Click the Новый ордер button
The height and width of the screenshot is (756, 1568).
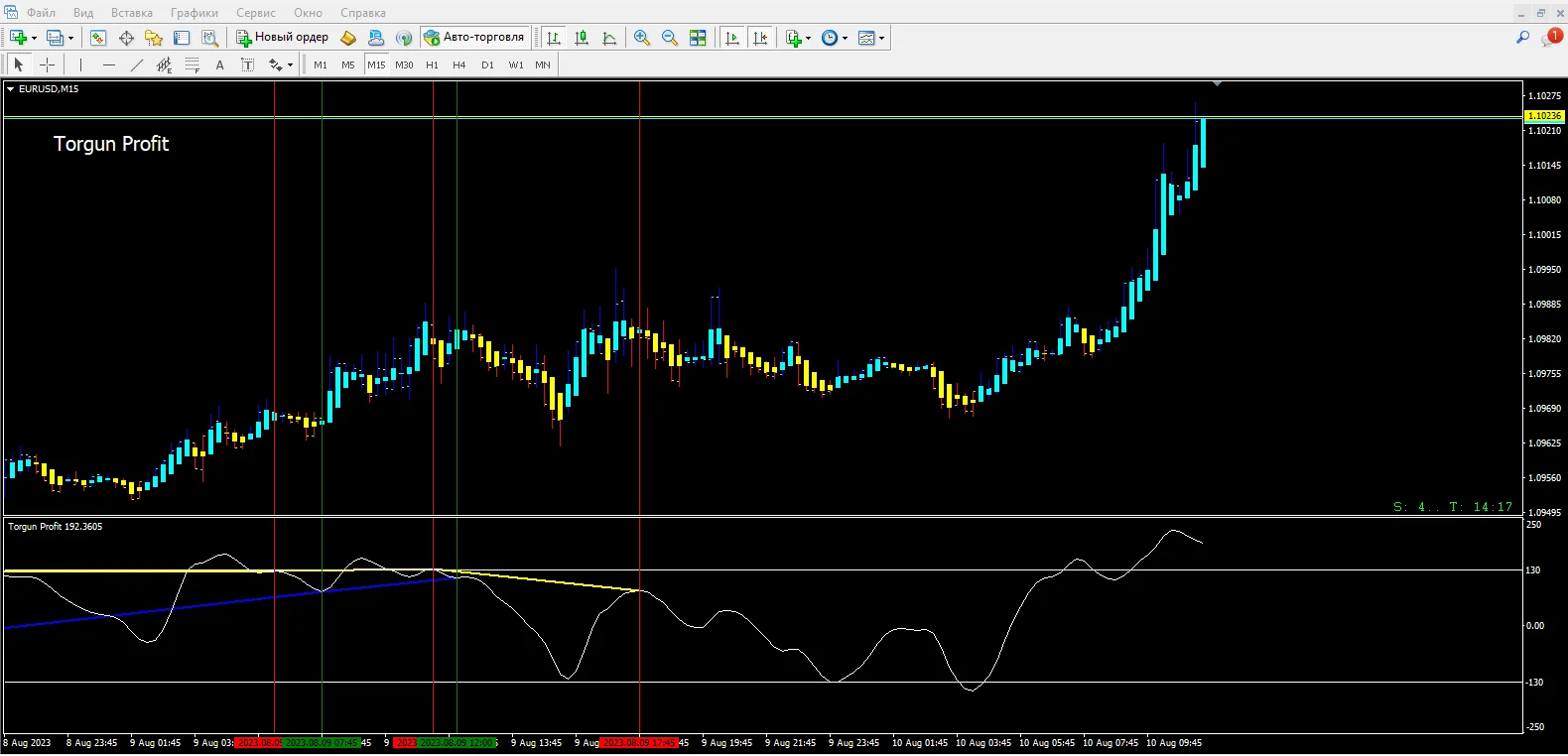pos(283,38)
